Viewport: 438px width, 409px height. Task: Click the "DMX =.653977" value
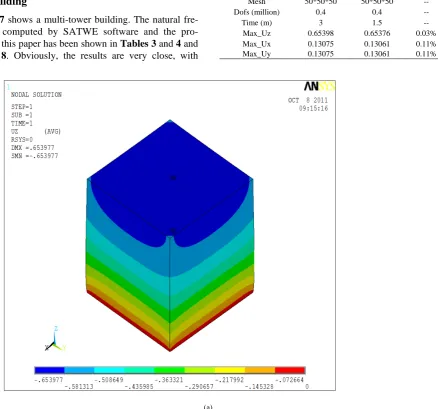point(33,148)
